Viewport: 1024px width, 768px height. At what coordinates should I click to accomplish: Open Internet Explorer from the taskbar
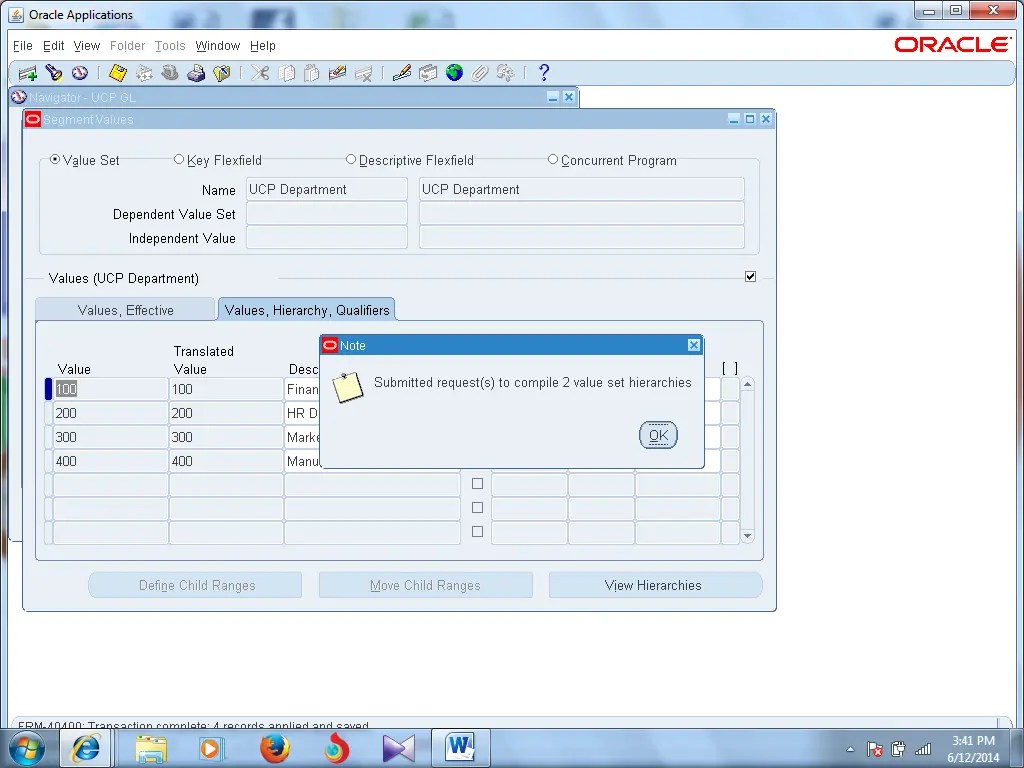(86, 748)
